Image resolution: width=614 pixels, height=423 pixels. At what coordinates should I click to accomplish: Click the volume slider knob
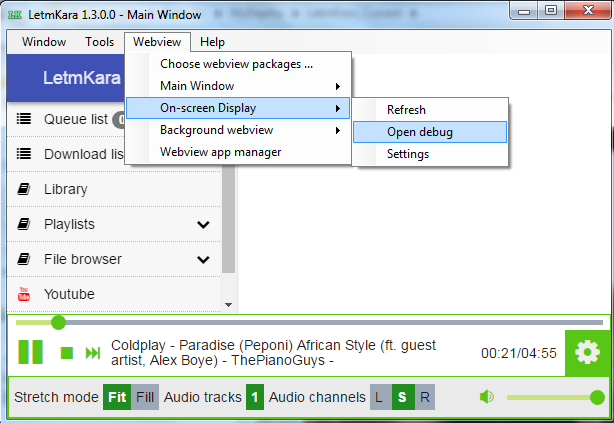click(x=597, y=397)
